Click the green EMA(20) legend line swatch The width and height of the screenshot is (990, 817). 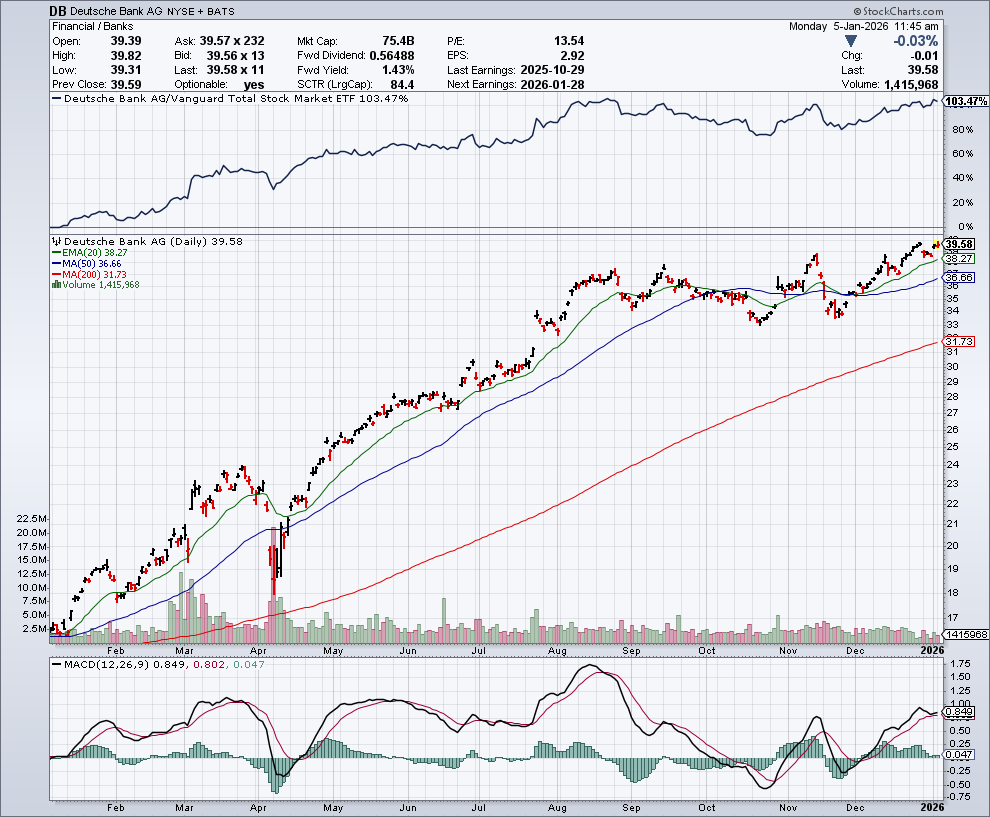(x=56, y=253)
